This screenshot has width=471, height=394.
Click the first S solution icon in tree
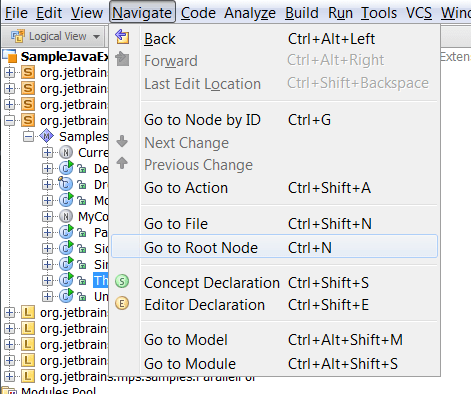28,72
